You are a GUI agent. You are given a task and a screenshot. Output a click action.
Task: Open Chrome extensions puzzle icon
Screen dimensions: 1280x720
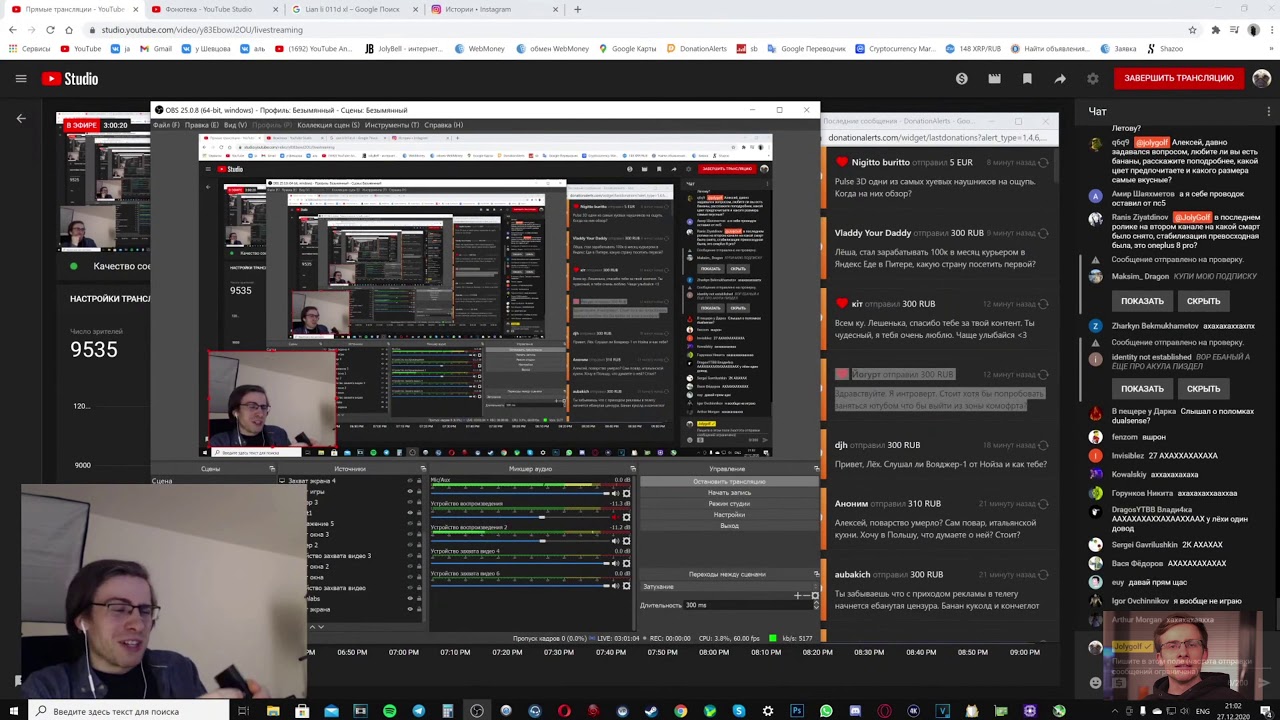coord(1216,30)
